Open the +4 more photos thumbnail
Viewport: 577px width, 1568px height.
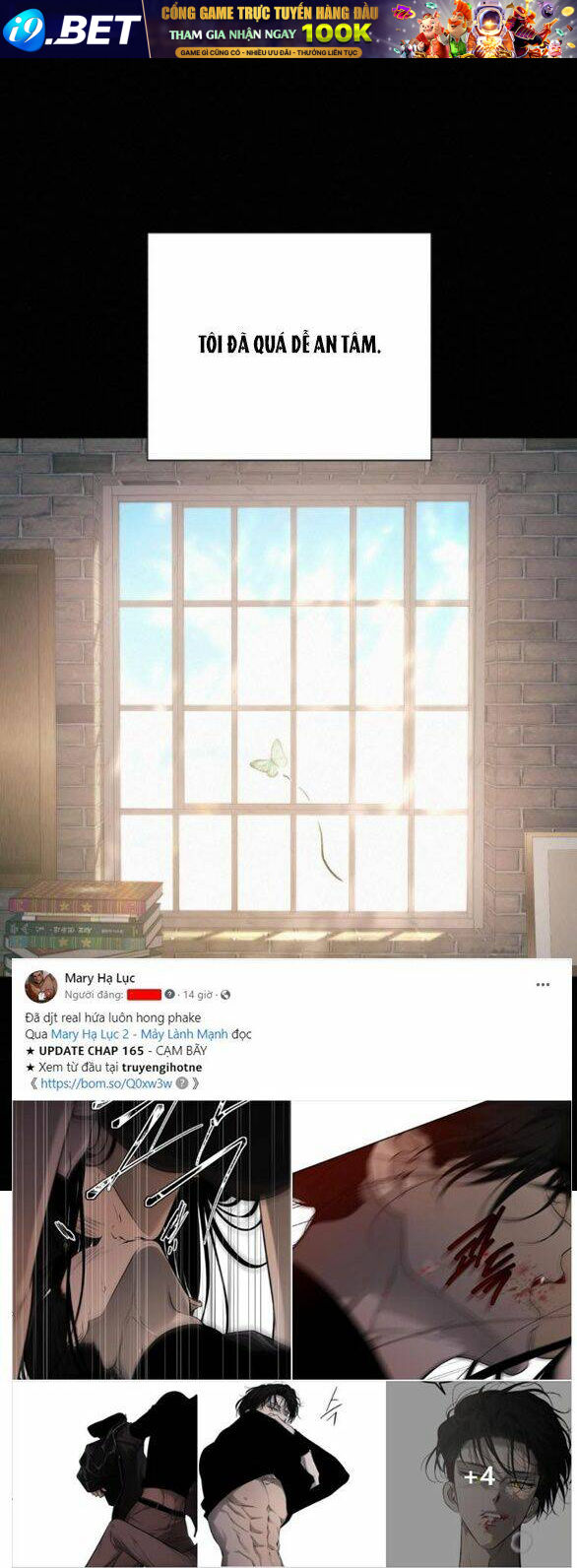[x=479, y=1473]
